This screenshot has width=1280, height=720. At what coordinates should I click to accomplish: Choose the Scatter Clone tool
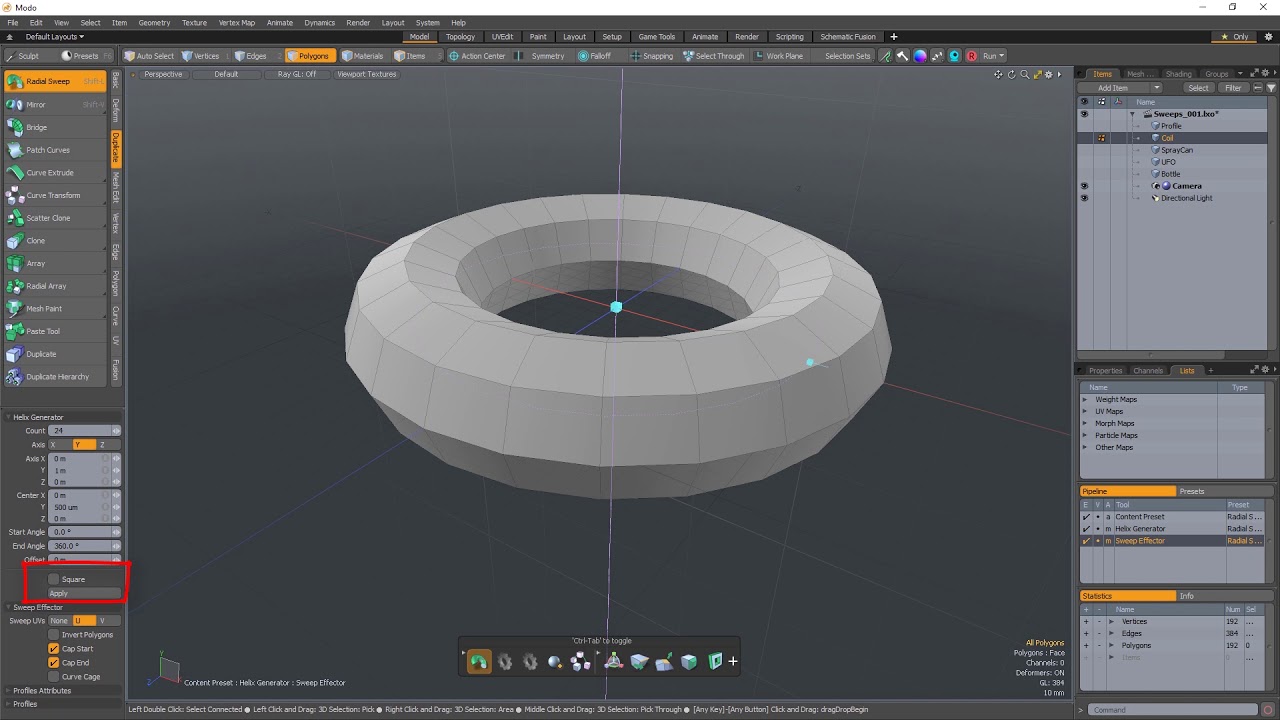(55, 218)
